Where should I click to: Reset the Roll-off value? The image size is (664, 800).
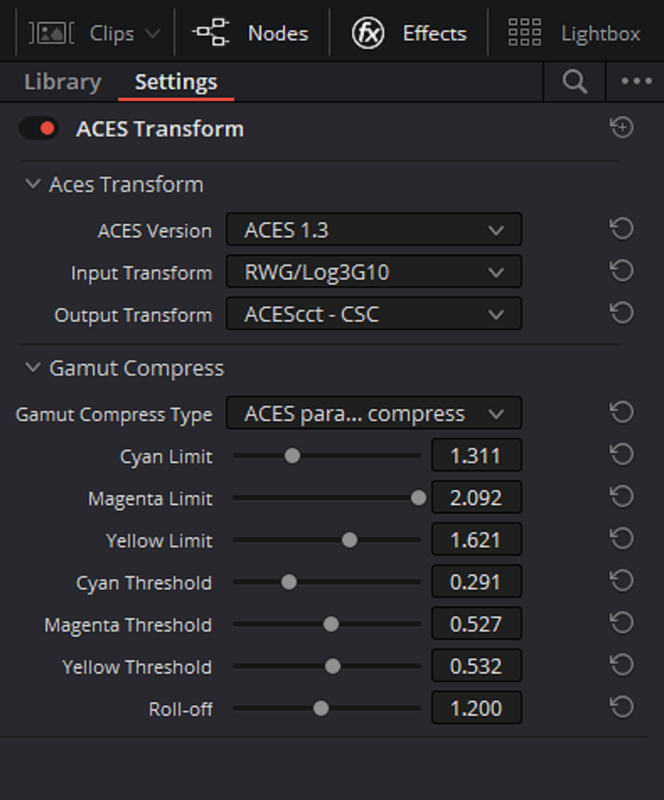[622, 707]
